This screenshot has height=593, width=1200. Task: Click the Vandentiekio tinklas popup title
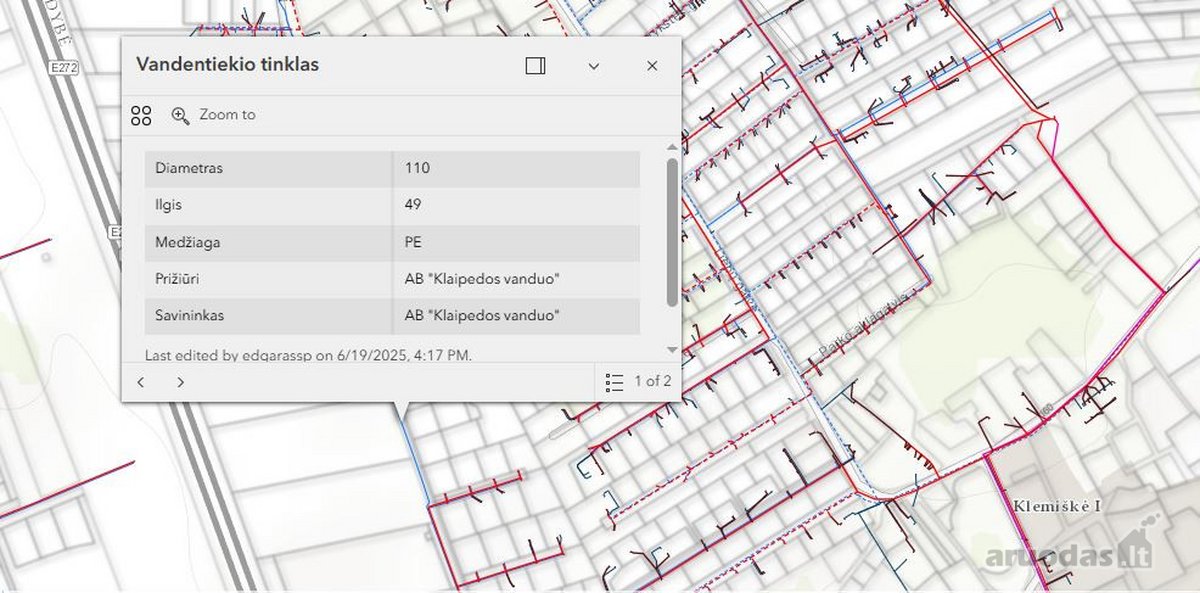[x=227, y=65]
